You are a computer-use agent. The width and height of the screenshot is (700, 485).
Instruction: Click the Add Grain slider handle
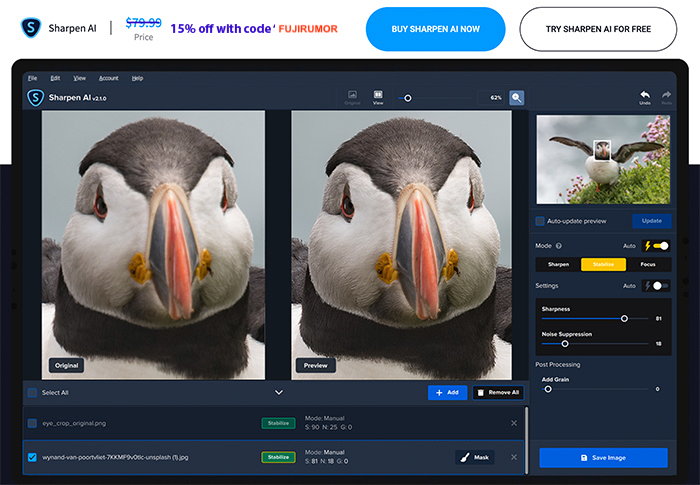(x=548, y=389)
